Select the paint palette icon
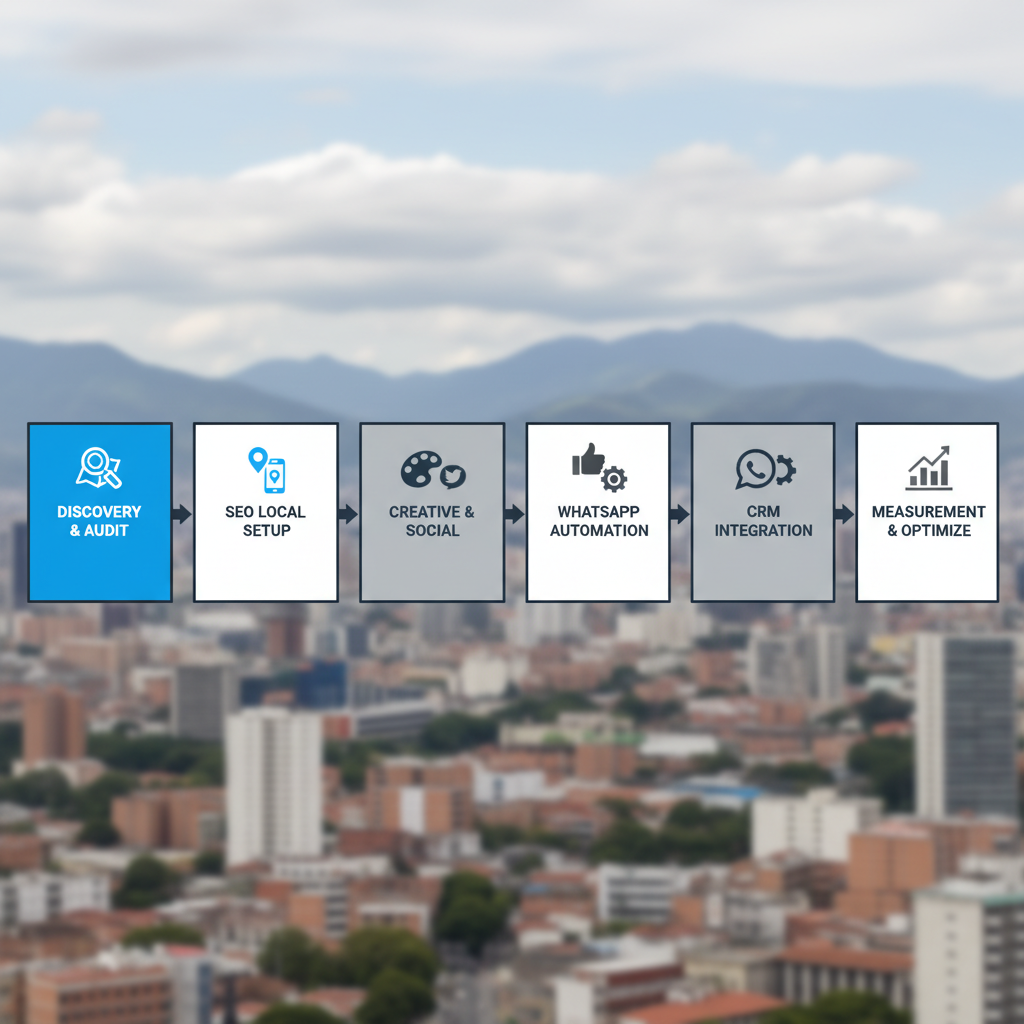1024x1024 pixels. (x=421, y=469)
